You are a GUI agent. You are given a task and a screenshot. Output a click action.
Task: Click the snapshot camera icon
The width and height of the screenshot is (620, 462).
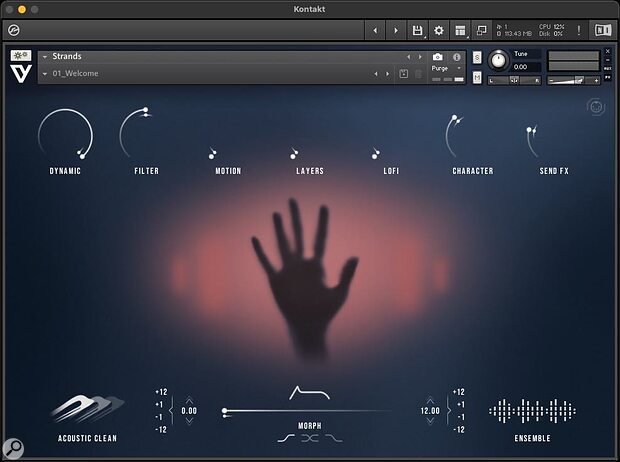[x=437, y=57]
